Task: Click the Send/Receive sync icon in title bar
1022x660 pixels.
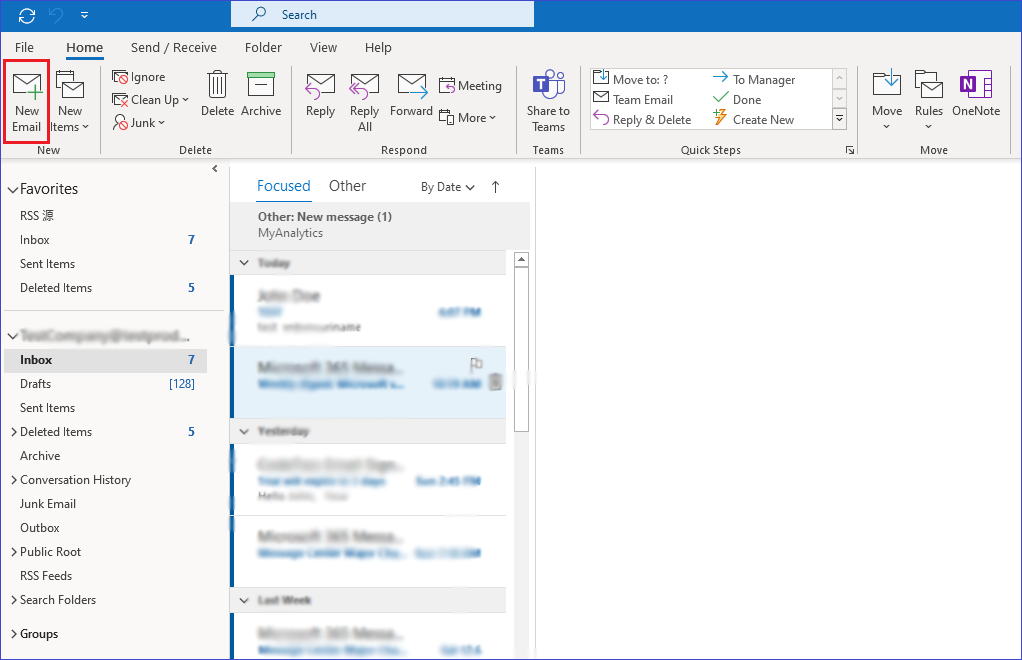Action: click(27, 15)
